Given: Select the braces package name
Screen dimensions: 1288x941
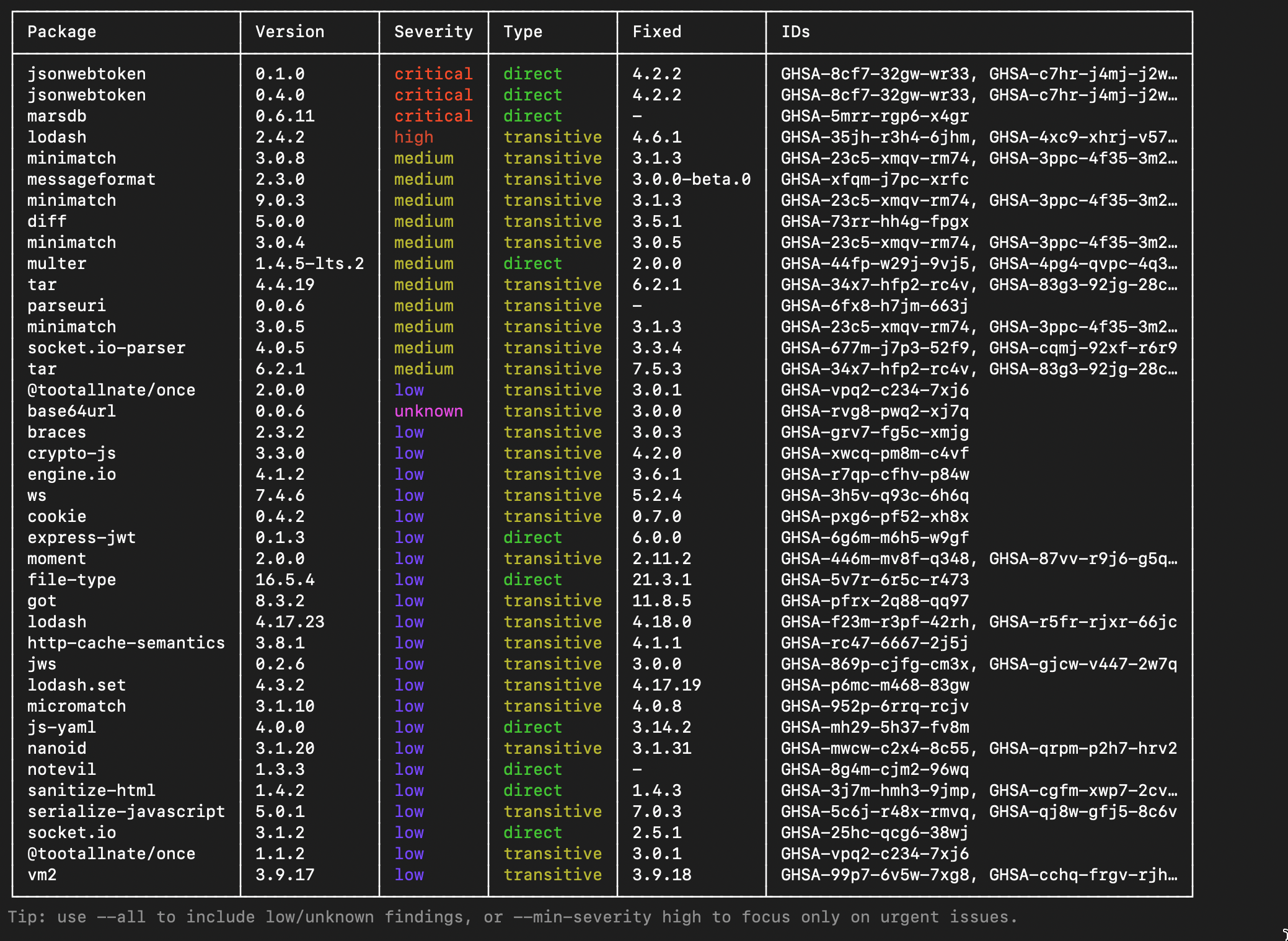Looking at the screenshot, I should click(x=57, y=432).
